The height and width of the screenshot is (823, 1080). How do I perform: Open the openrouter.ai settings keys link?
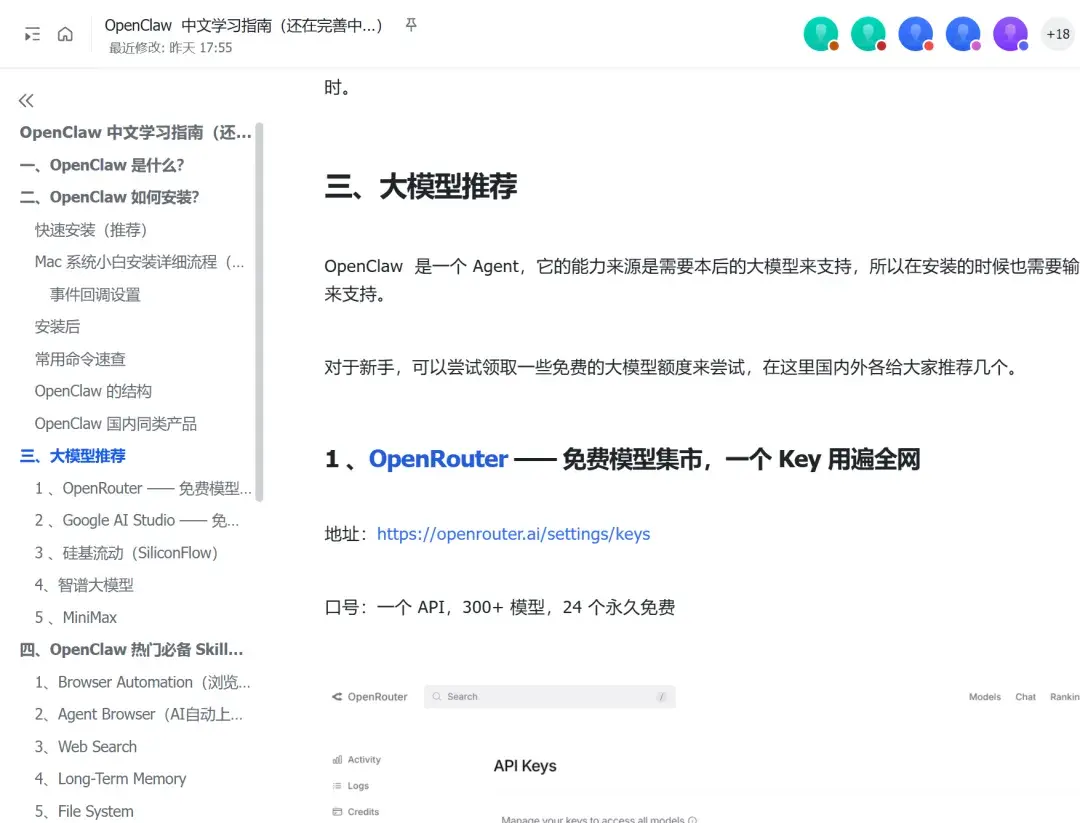513,534
